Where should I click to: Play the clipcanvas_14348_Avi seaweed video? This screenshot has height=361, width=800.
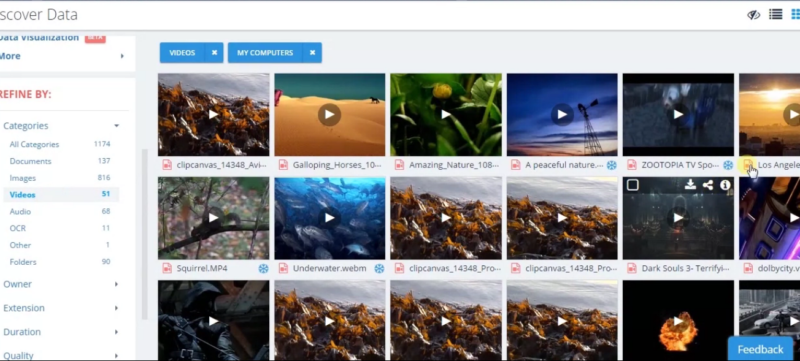pos(213,115)
